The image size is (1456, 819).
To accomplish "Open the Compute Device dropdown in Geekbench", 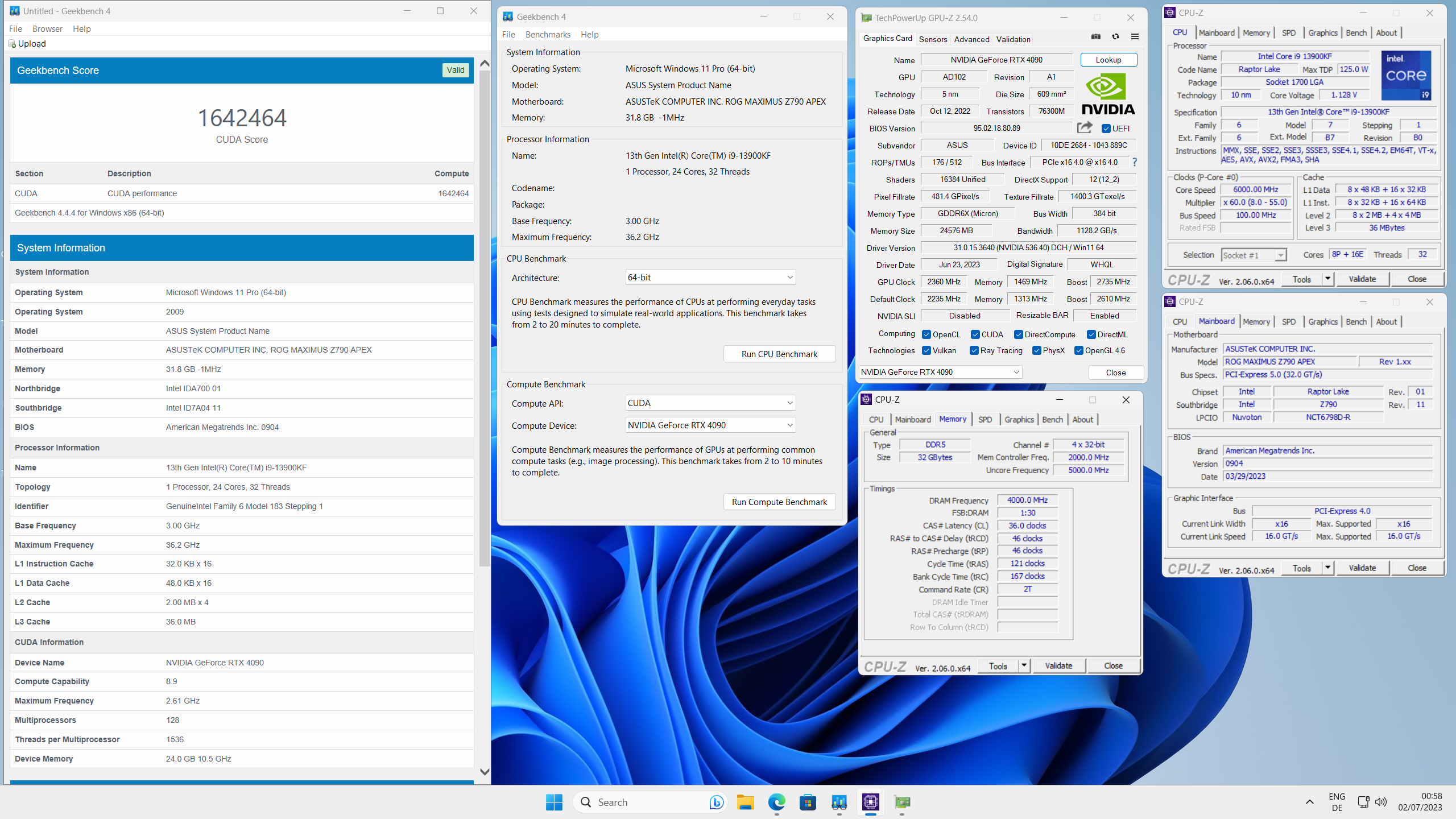I will [x=710, y=425].
